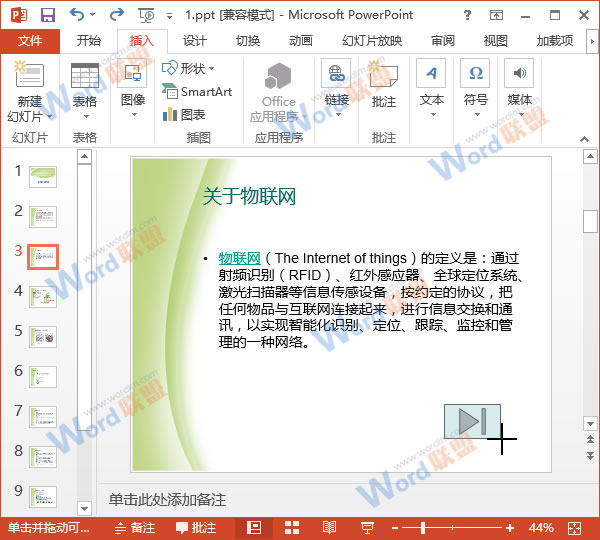
Task: Select slide 2 thumbnail
Action: 43,217
